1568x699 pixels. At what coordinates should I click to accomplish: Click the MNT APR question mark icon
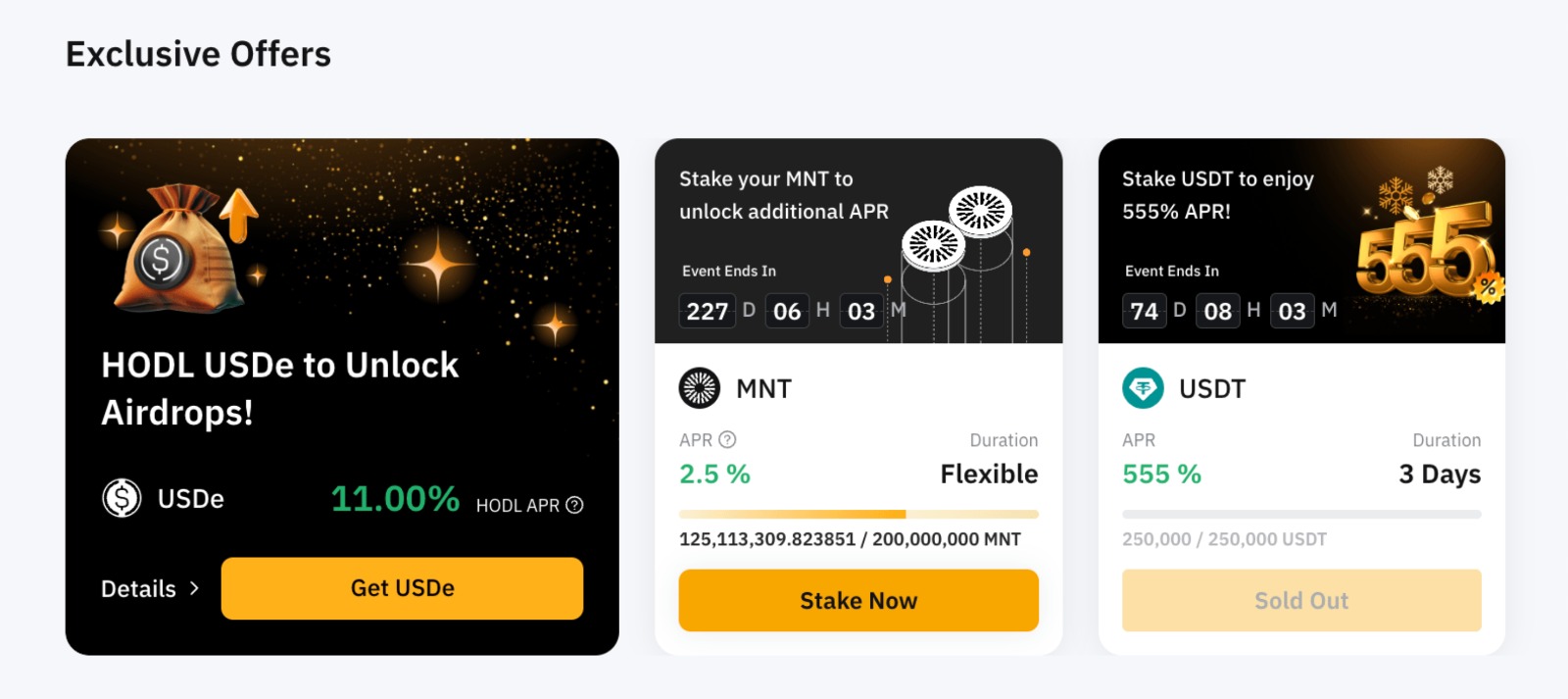coord(727,440)
